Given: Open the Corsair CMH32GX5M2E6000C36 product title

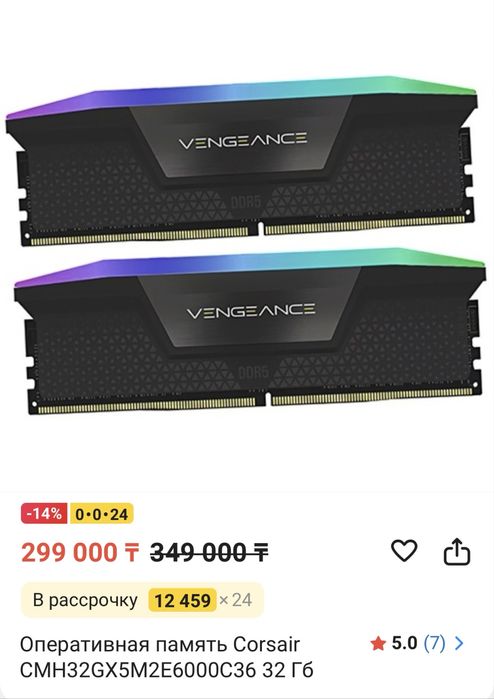Looking at the screenshot, I should (167, 657).
